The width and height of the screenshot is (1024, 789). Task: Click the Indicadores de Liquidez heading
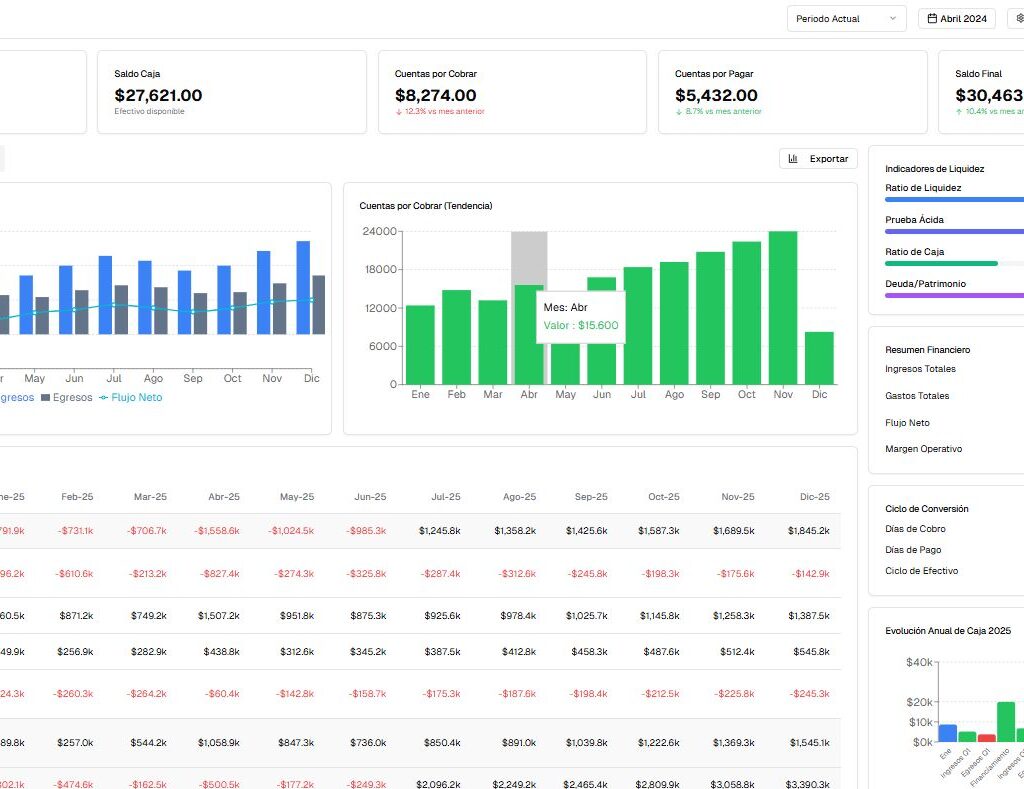pos(935,169)
